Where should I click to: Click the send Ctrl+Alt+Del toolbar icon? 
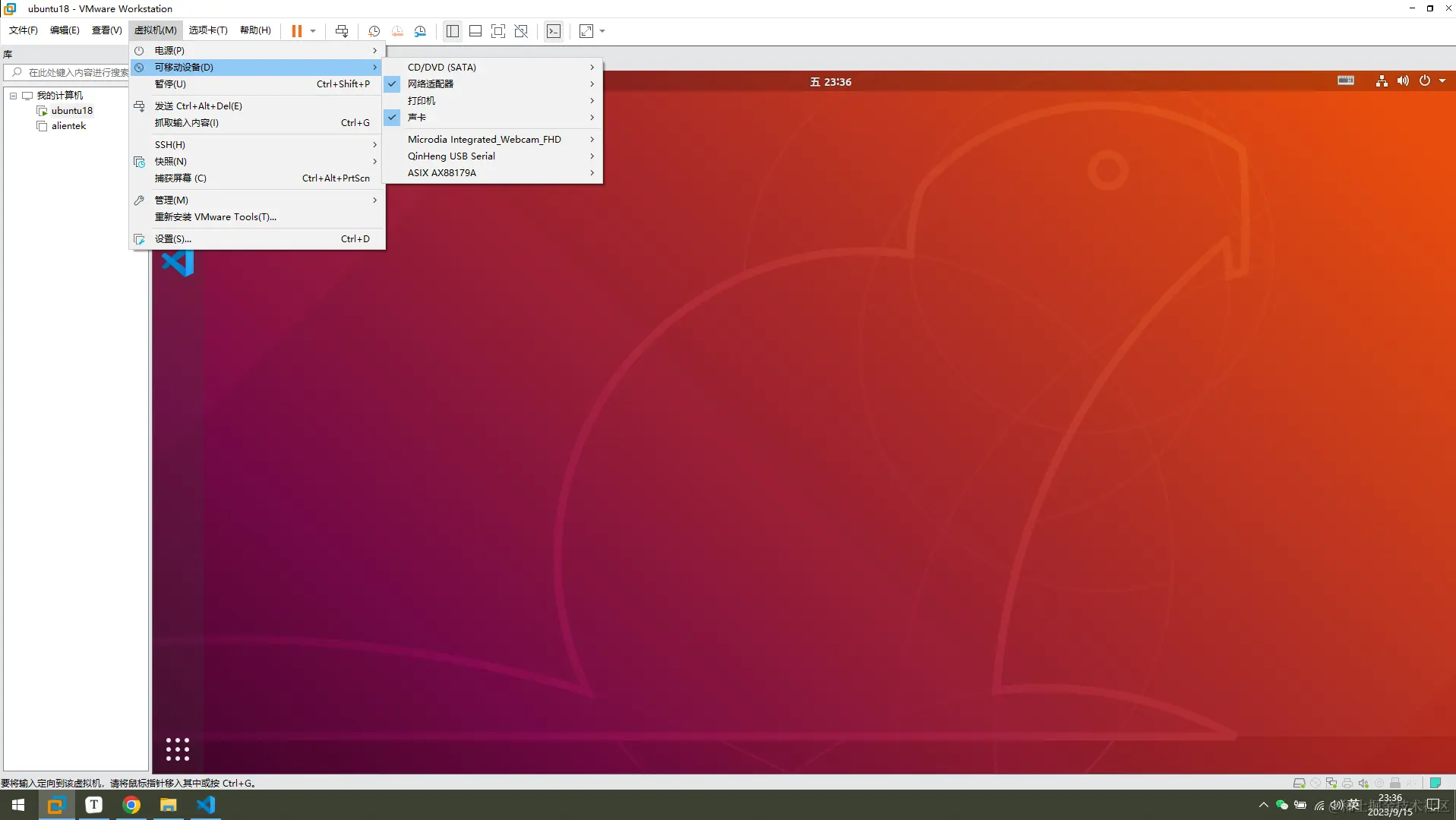coord(342,31)
